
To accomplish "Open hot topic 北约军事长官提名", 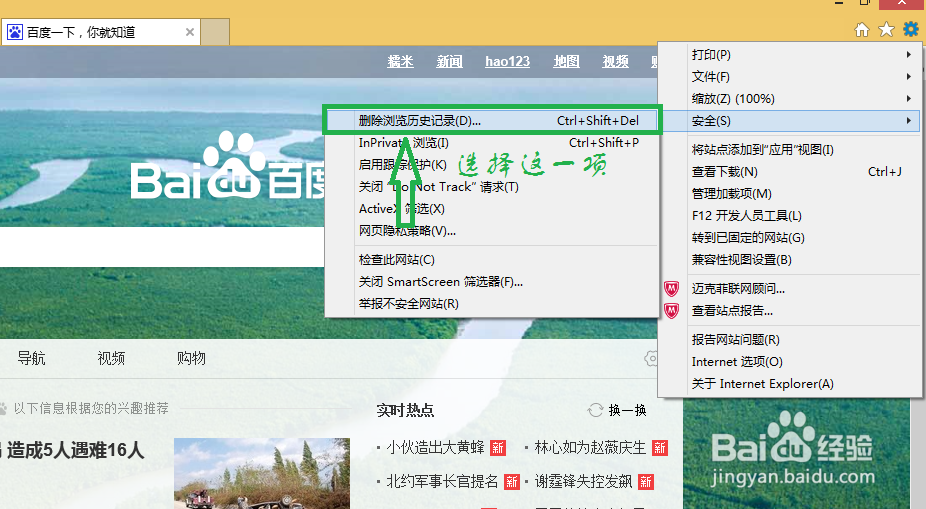I will [x=442, y=481].
